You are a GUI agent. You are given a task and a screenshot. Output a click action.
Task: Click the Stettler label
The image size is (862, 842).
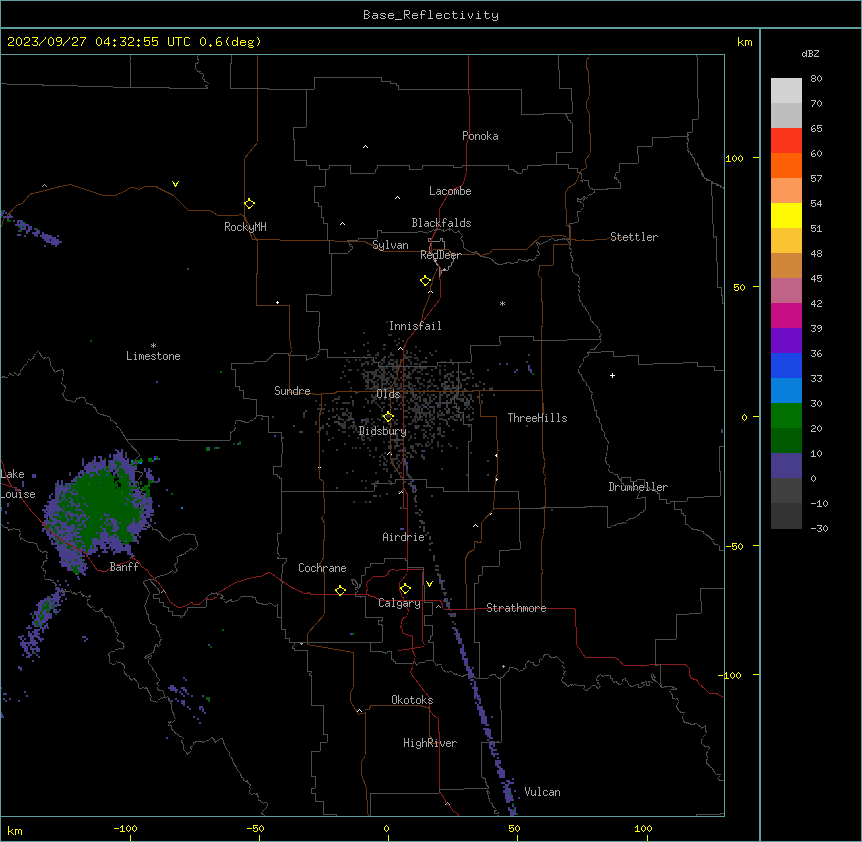634,237
